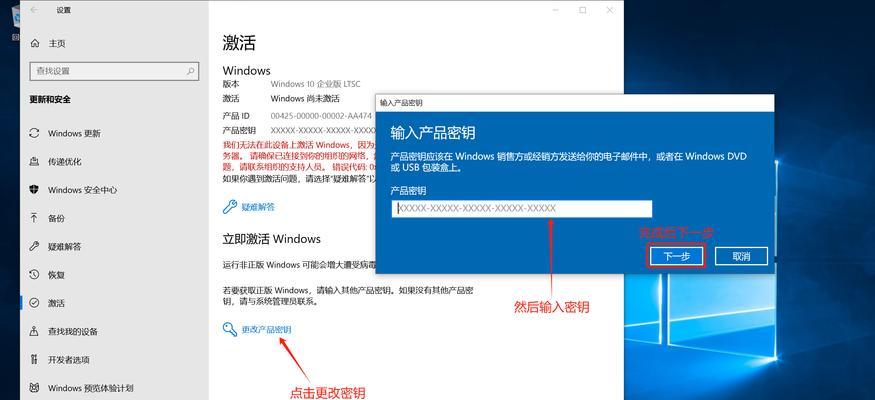Click the wrench icon next to 疑难解答 link
This screenshot has width=875, height=400.
click(x=229, y=207)
